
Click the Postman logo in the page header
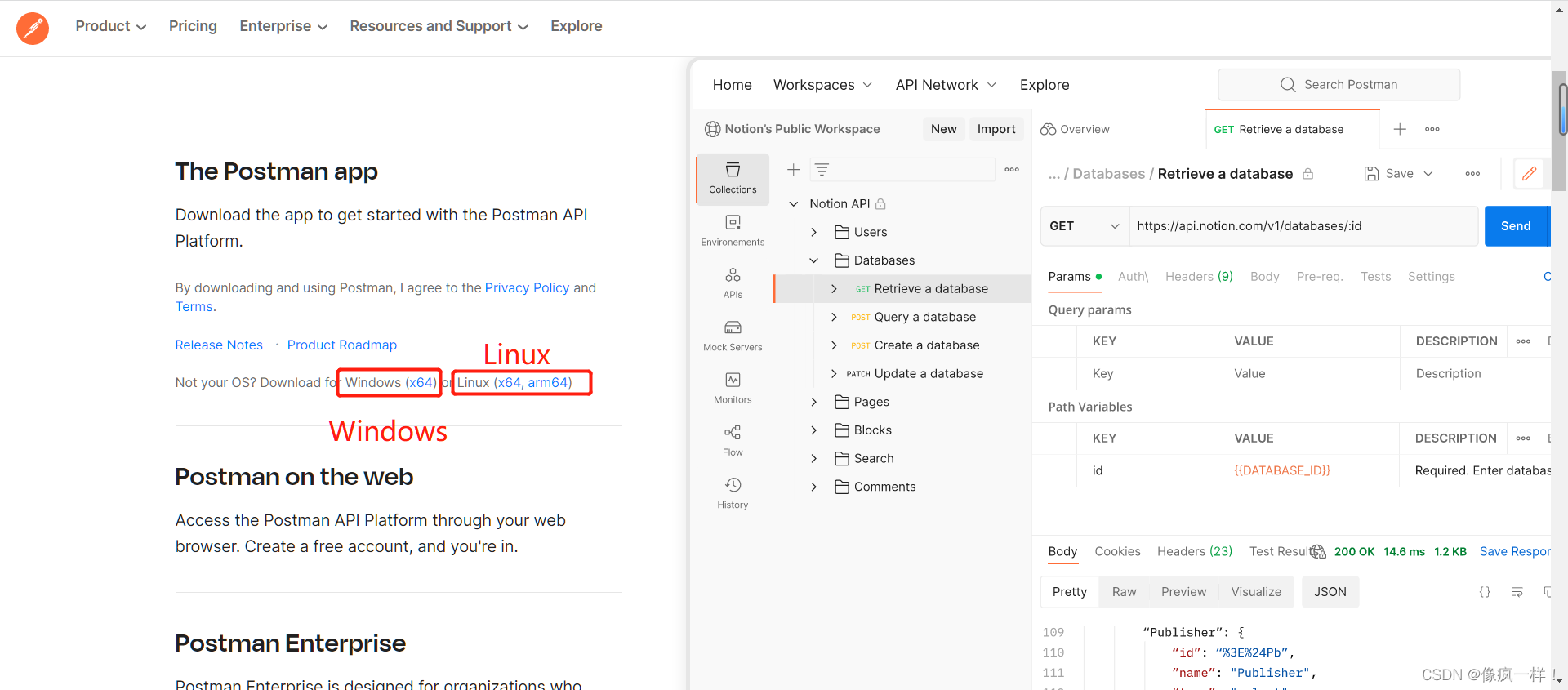pos(33,28)
